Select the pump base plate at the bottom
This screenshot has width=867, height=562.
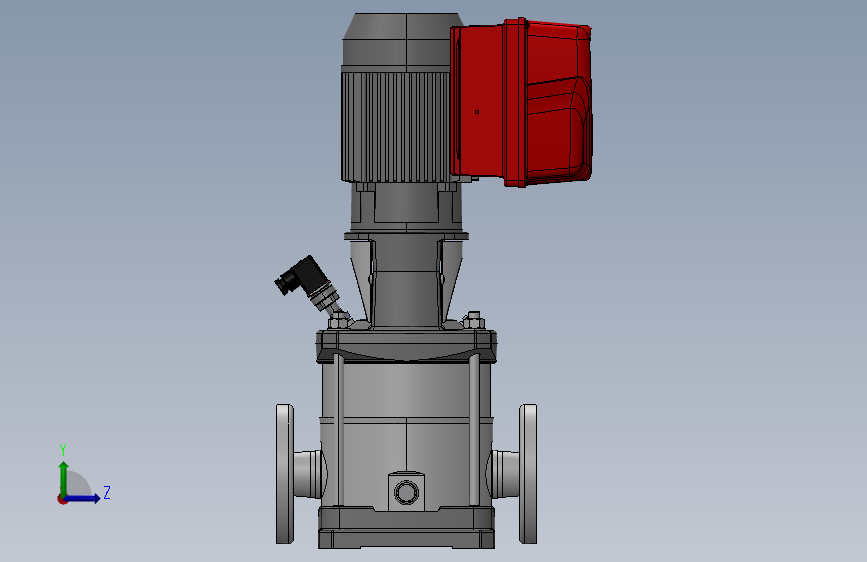[406, 528]
